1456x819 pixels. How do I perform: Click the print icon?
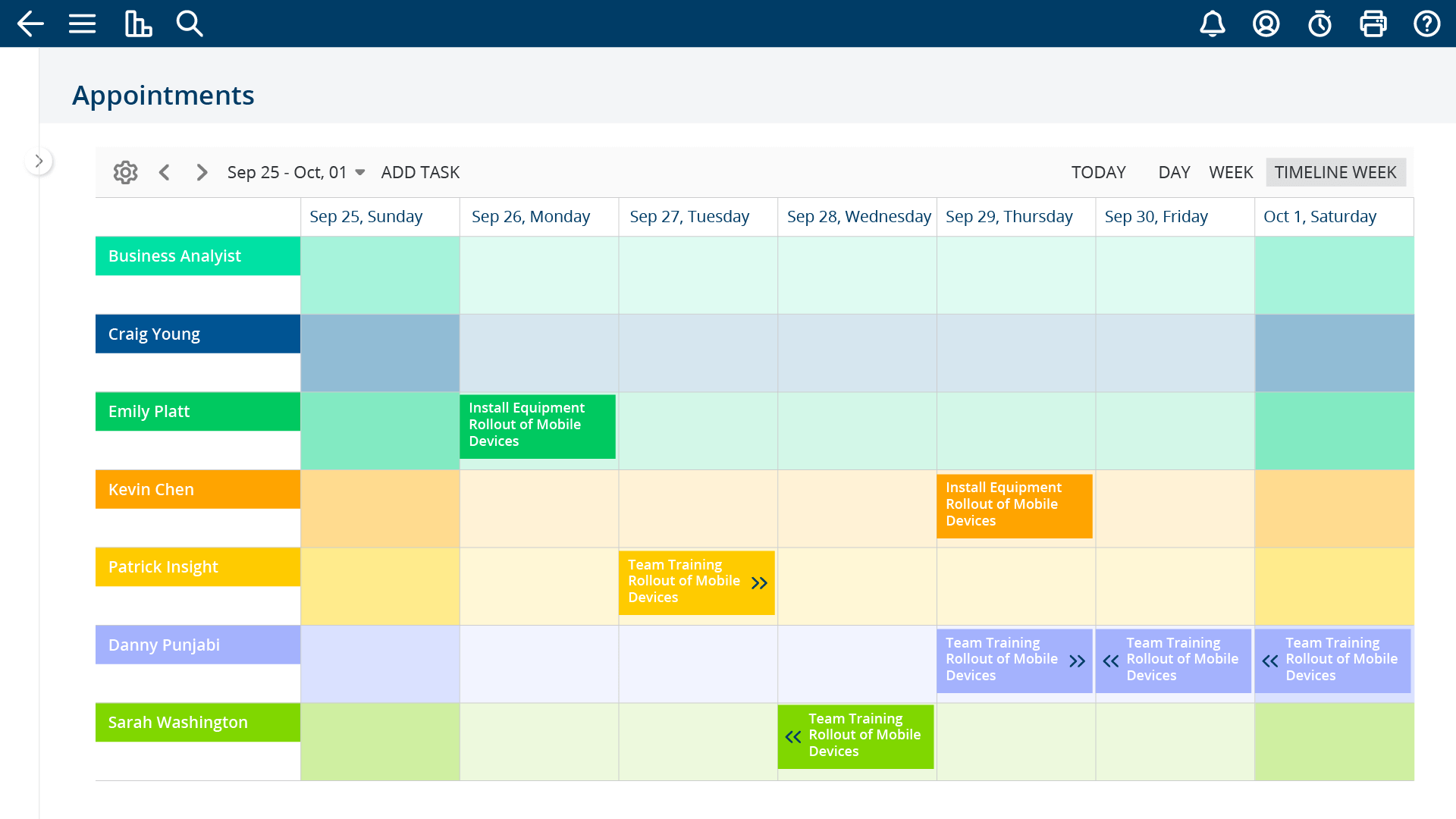pos(1374,23)
